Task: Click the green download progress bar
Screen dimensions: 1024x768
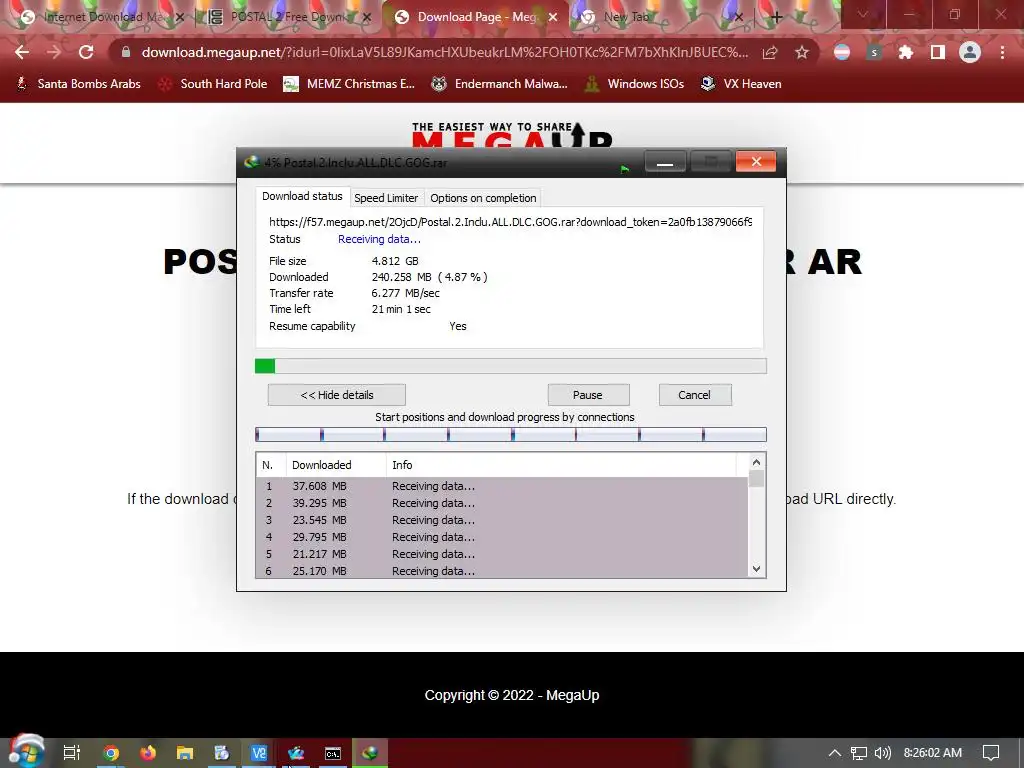Action: [511, 366]
